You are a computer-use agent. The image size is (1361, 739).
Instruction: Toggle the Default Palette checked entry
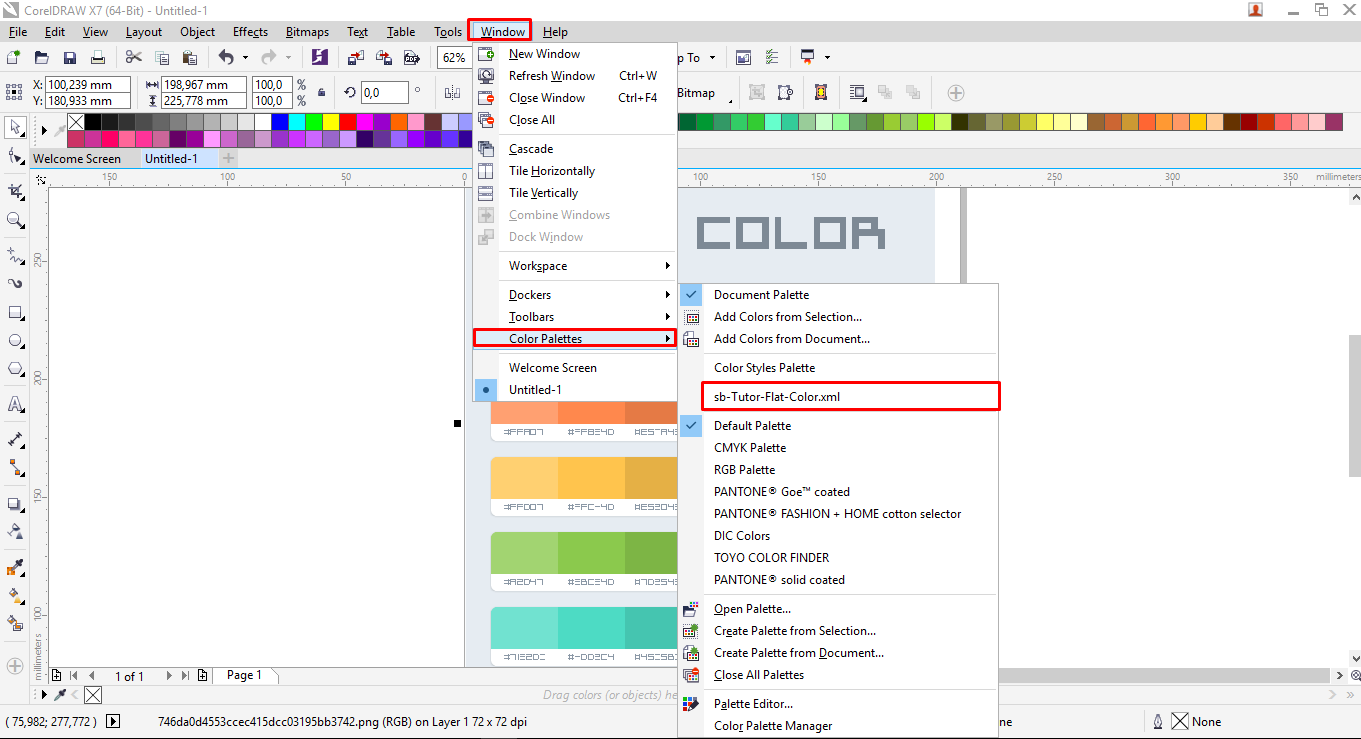coord(752,426)
